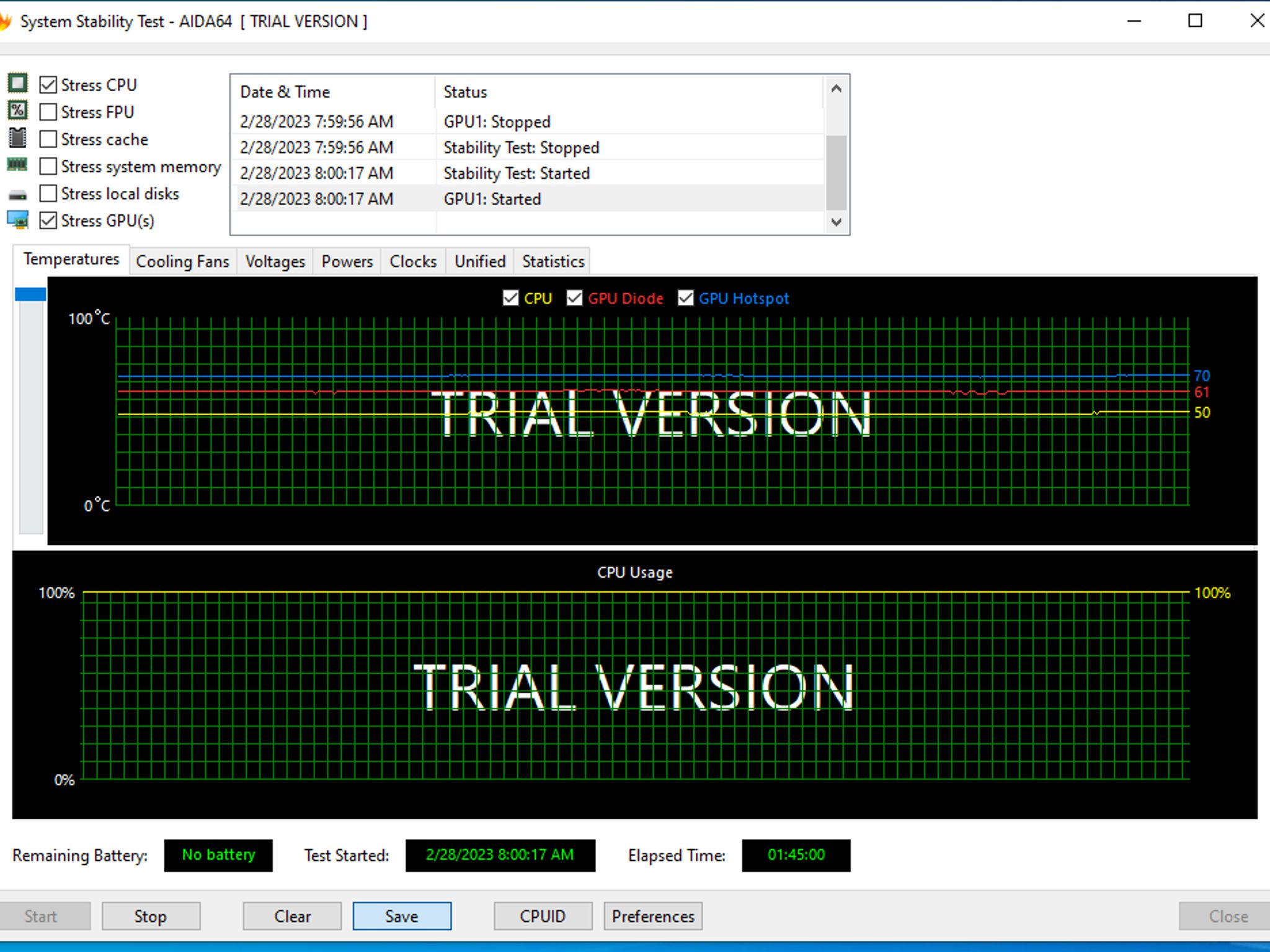Enable the Stress FPU checkbox
Viewport: 1270px width, 952px height.
tap(48, 112)
